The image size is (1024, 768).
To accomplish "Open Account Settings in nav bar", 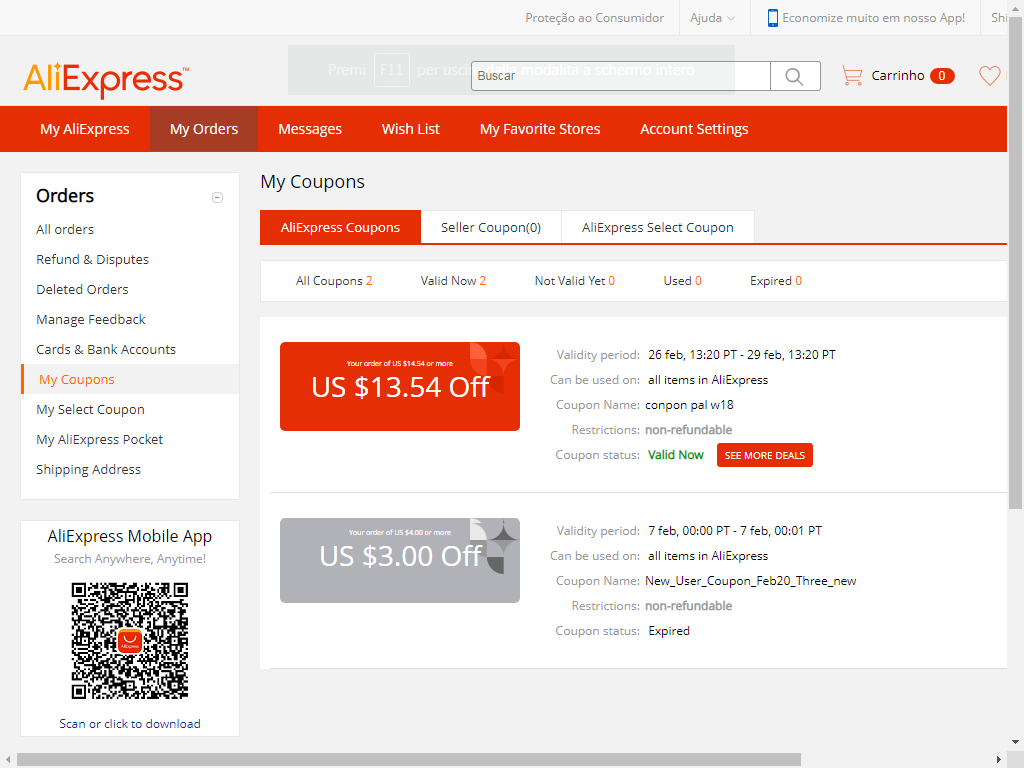I will pos(694,129).
